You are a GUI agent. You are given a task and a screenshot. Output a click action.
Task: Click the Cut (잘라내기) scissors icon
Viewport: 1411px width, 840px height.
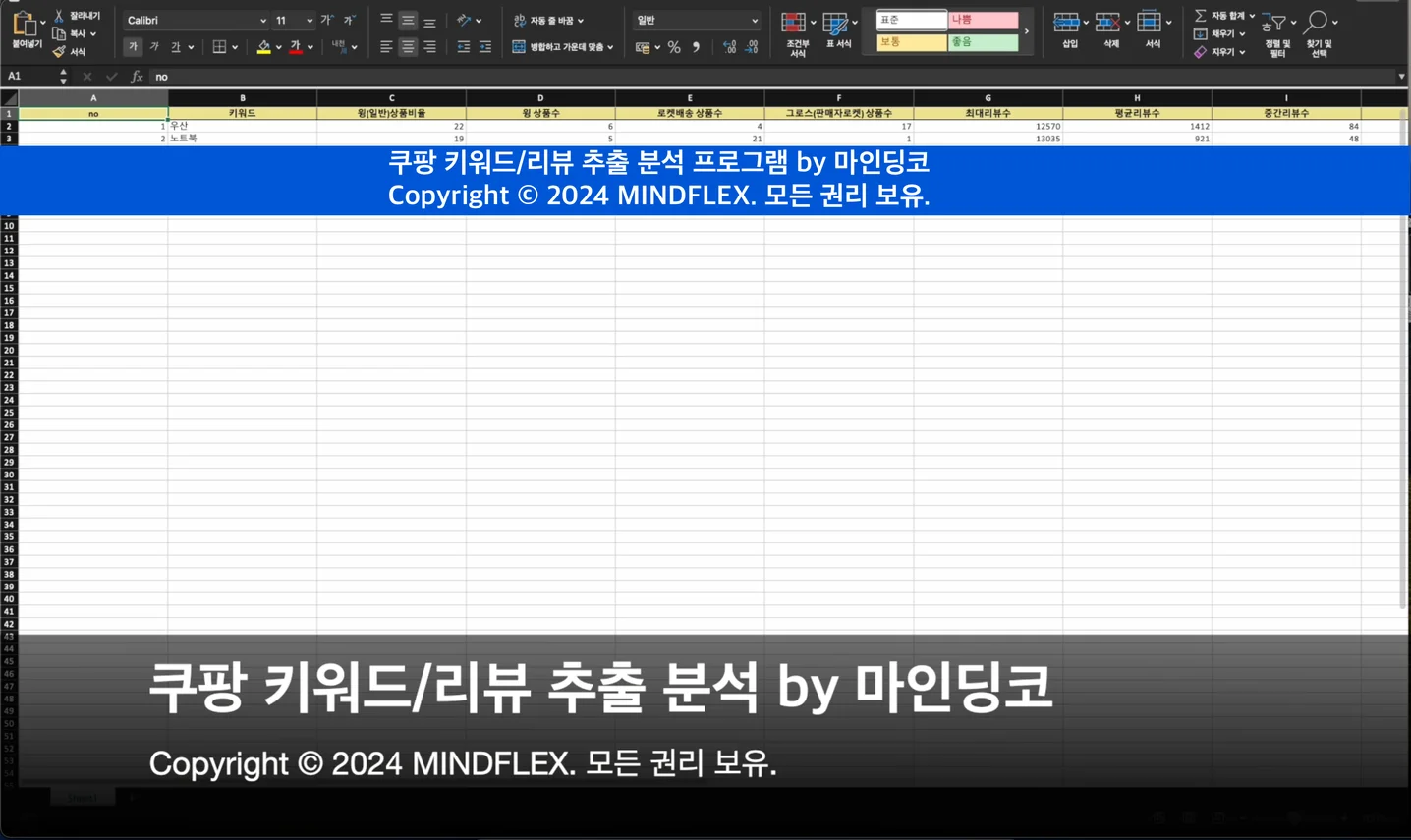tap(59, 16)
